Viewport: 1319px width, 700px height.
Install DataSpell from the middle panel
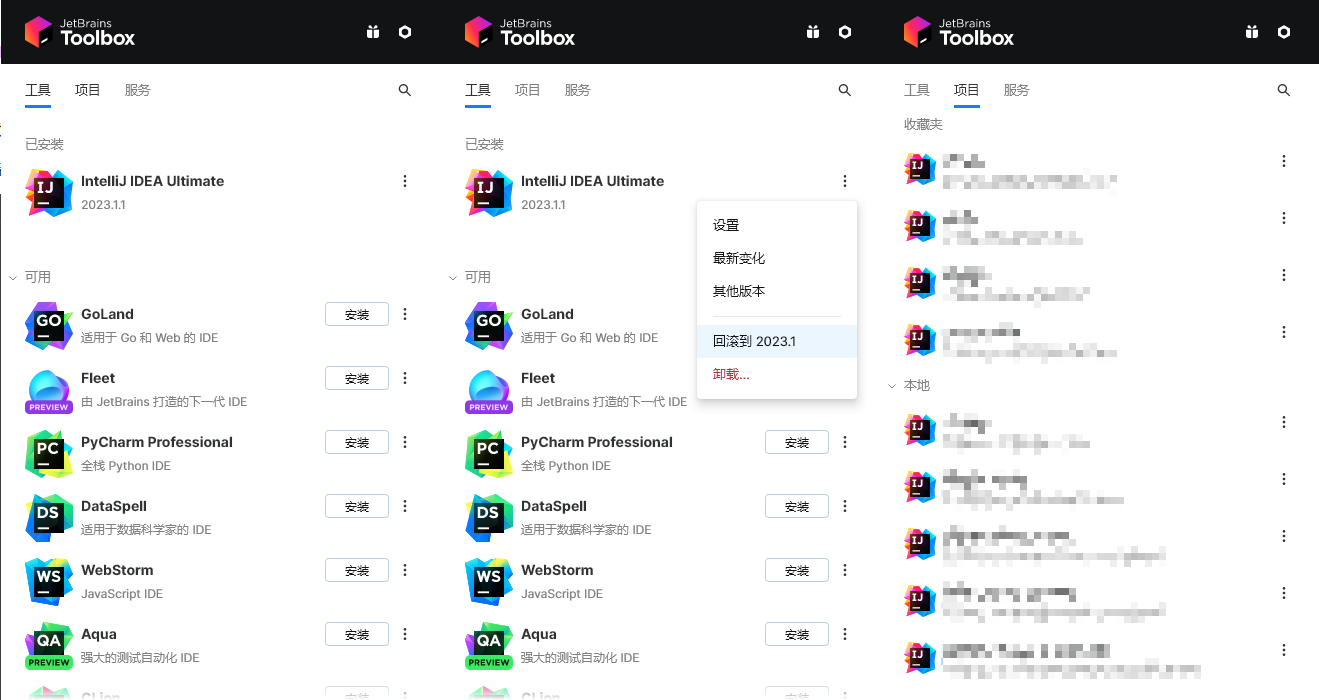[797, 506]
